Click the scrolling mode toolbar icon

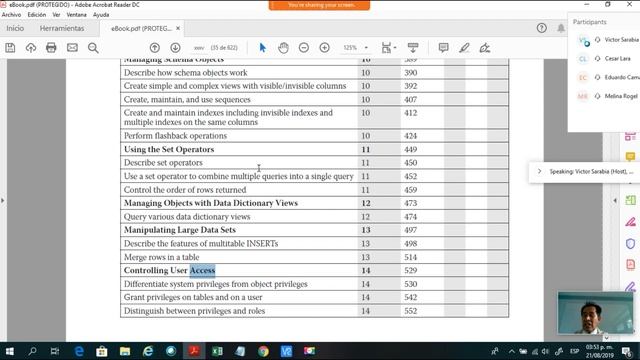pos(413,48)
